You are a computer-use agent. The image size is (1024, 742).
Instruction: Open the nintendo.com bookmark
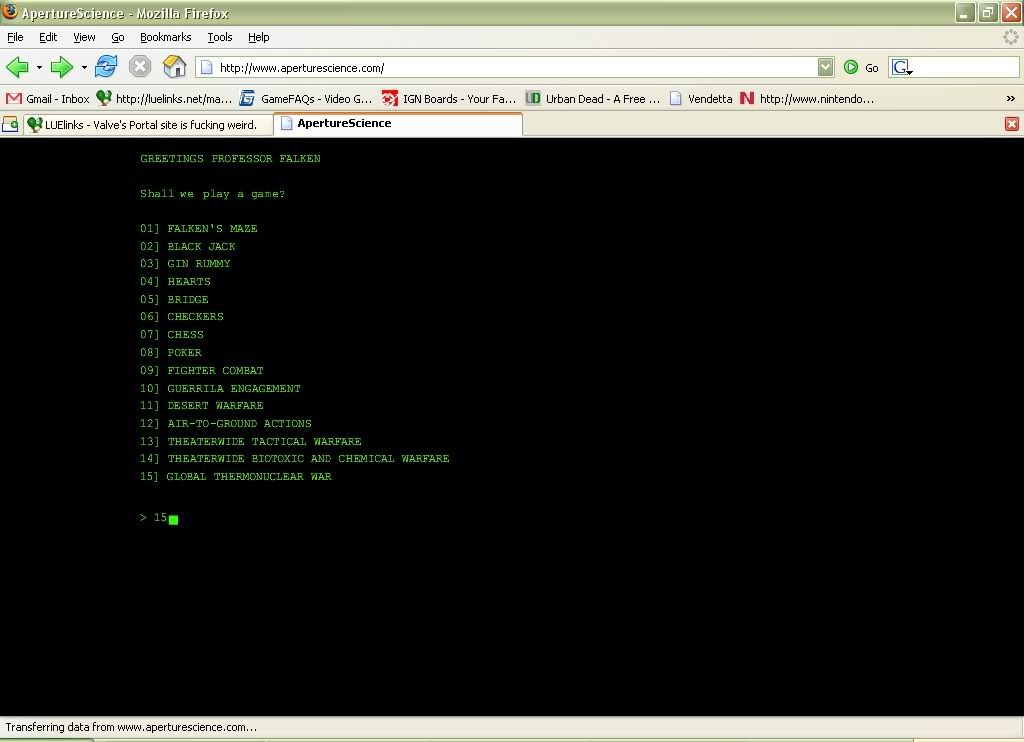(807, 99)
